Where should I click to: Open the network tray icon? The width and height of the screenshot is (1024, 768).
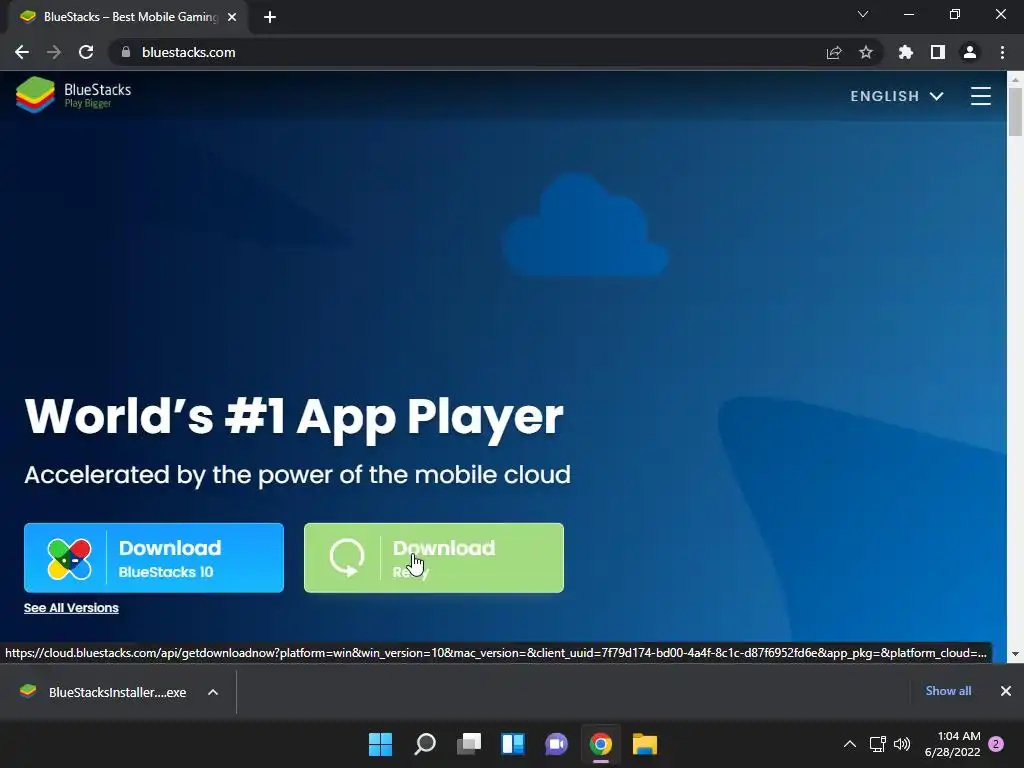click(878, 744)
